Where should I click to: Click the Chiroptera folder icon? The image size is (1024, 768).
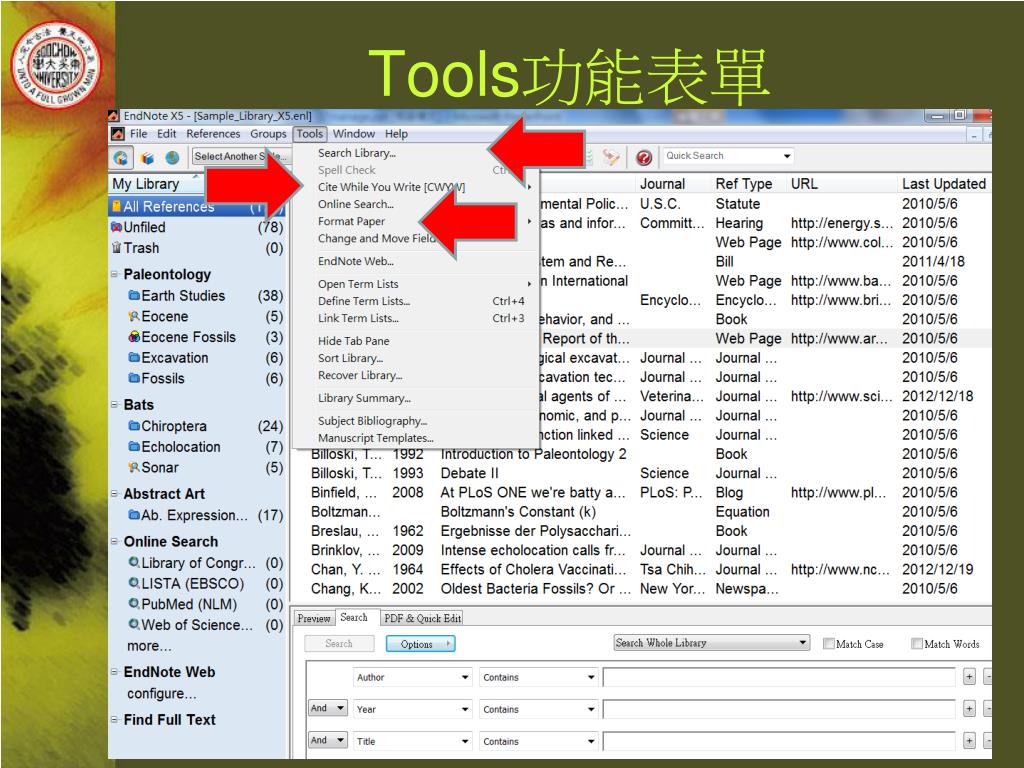click(135, 426)
